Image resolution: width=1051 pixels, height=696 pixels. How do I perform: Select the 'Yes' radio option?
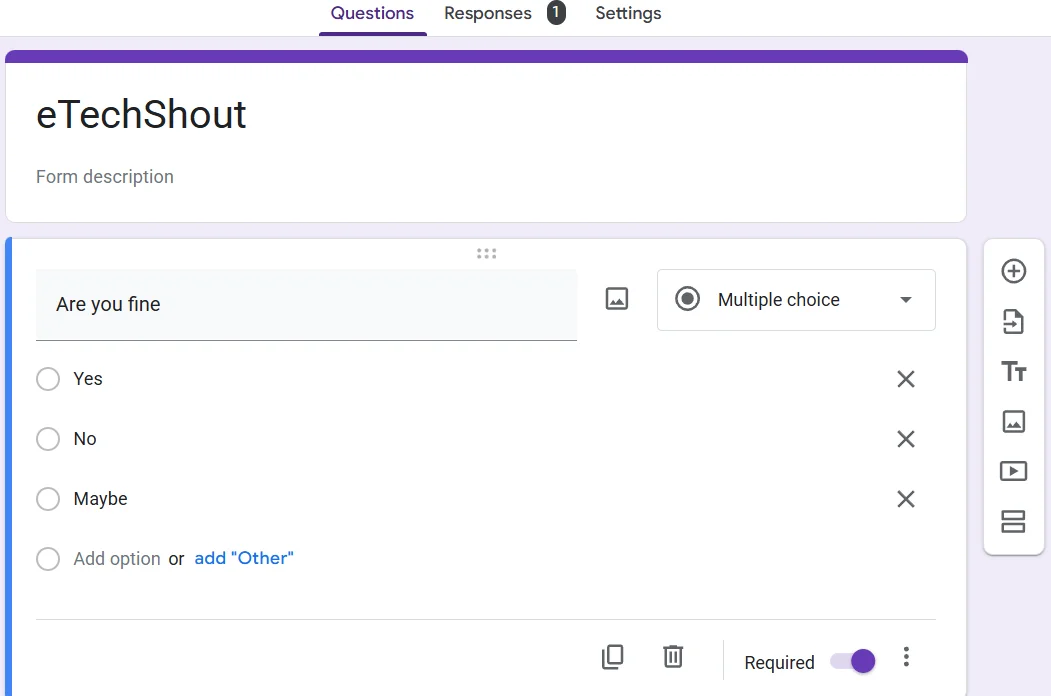[48, 379]
